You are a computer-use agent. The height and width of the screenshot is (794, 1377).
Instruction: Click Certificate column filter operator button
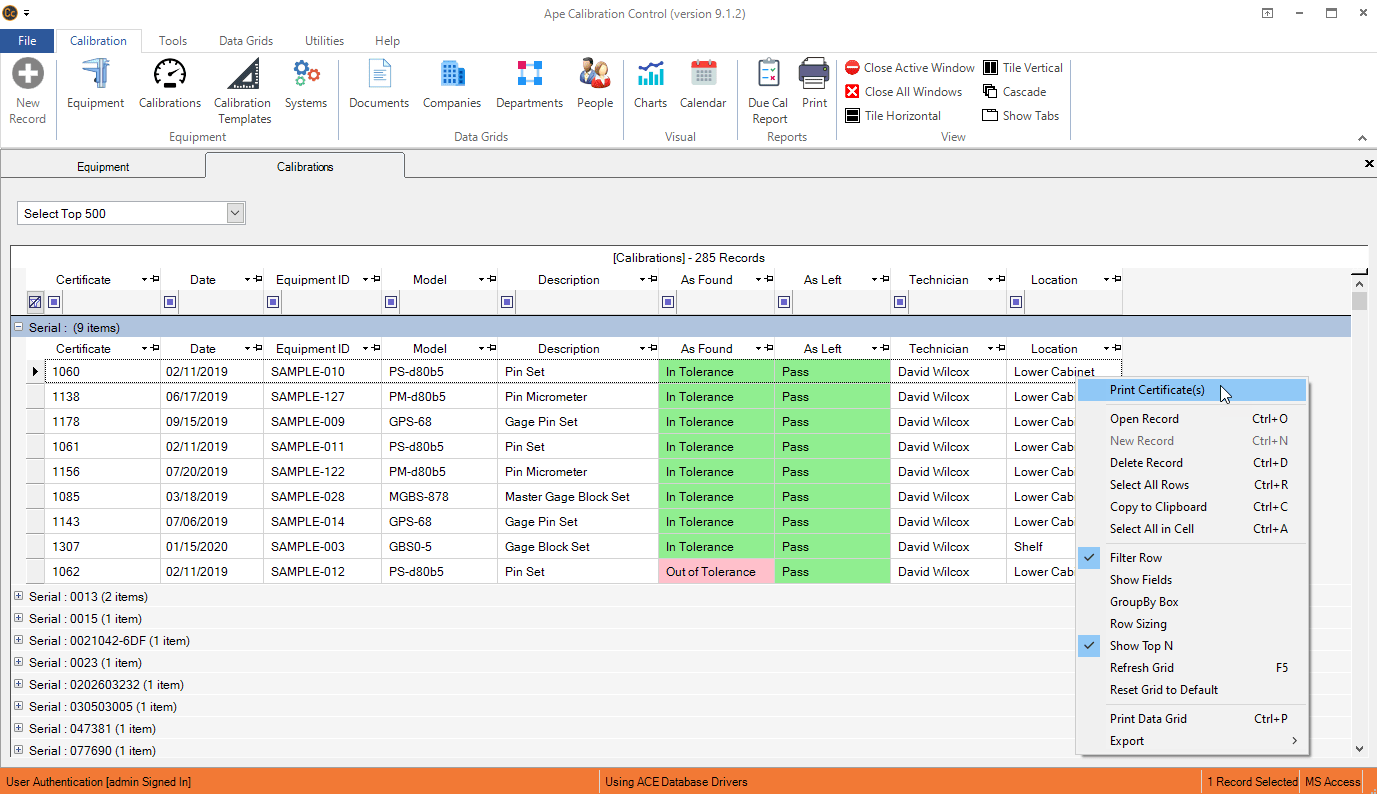[x=54, y=302]
